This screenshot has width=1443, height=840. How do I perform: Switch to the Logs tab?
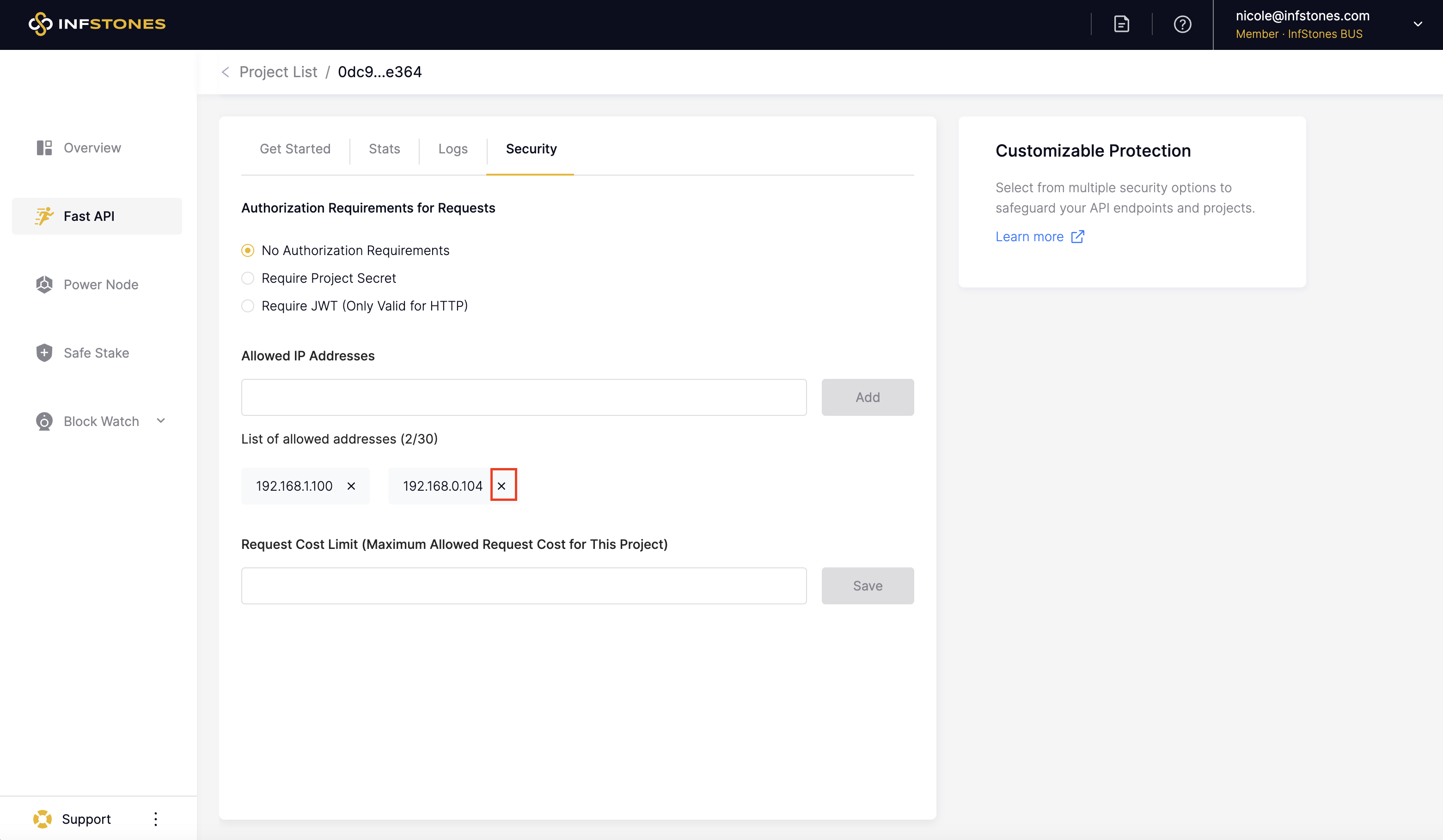452,149
